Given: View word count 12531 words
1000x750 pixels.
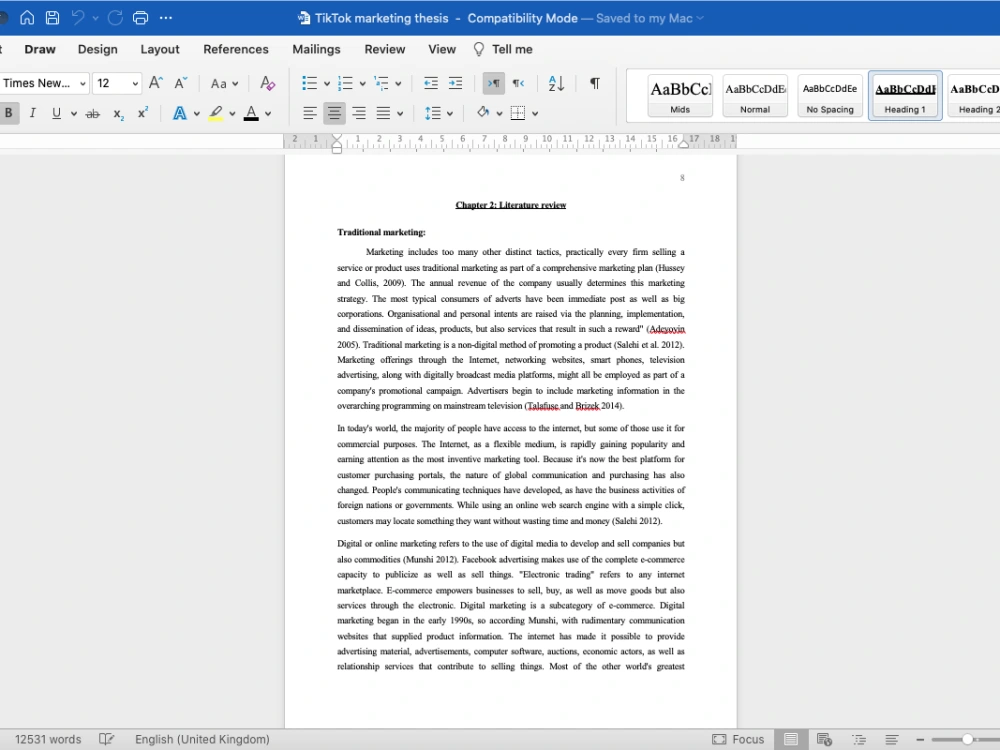Looking at the screenshot, I should point(48,739).
